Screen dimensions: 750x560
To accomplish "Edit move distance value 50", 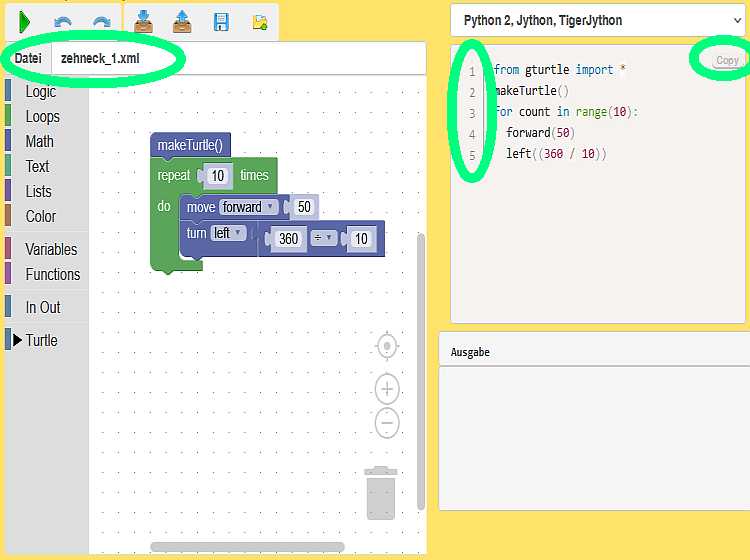I will 304,207.
